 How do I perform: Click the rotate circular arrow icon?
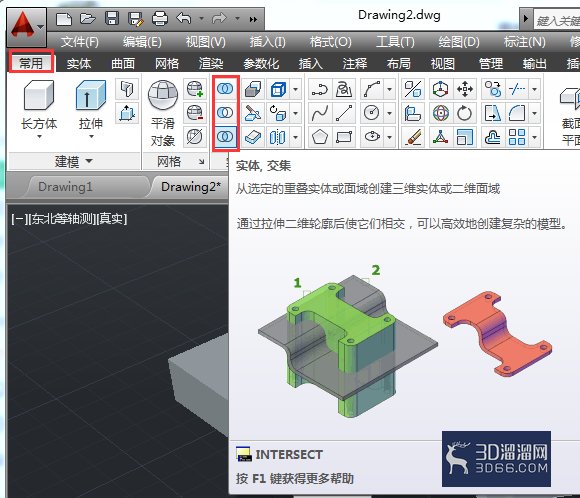[x=465, y=113]
